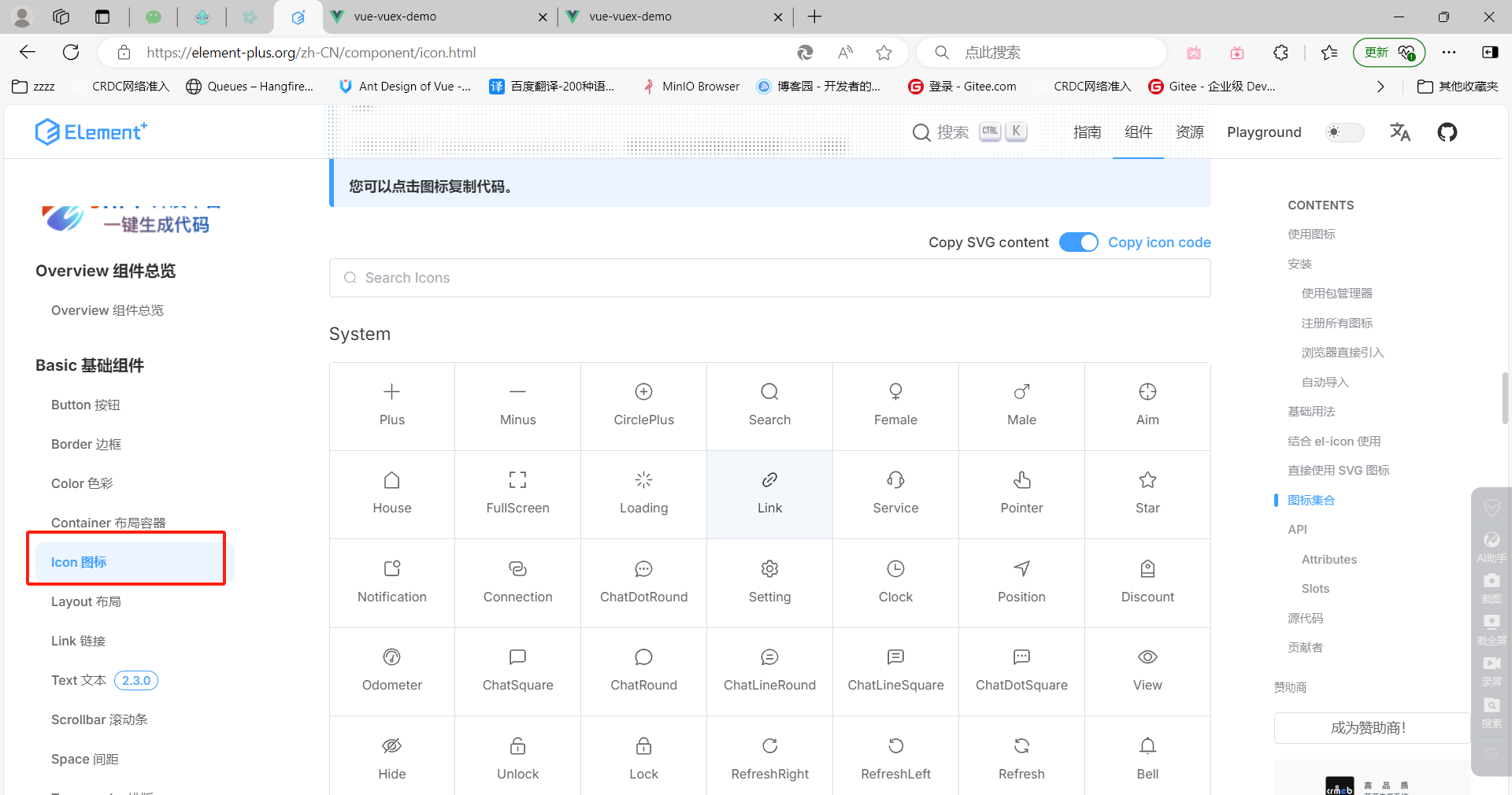The image size is (1512, 795).
Task: Pick the Male icon
Action: (1021, 406)
